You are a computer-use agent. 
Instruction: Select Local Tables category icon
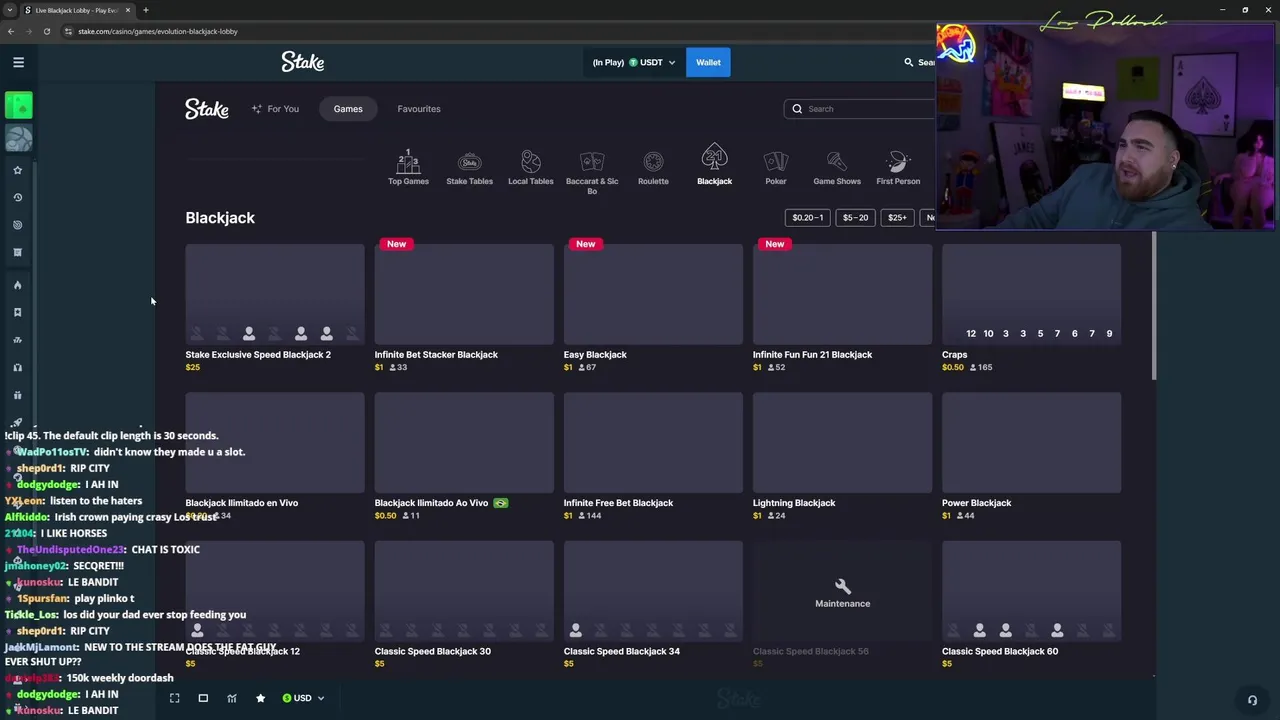530,168
